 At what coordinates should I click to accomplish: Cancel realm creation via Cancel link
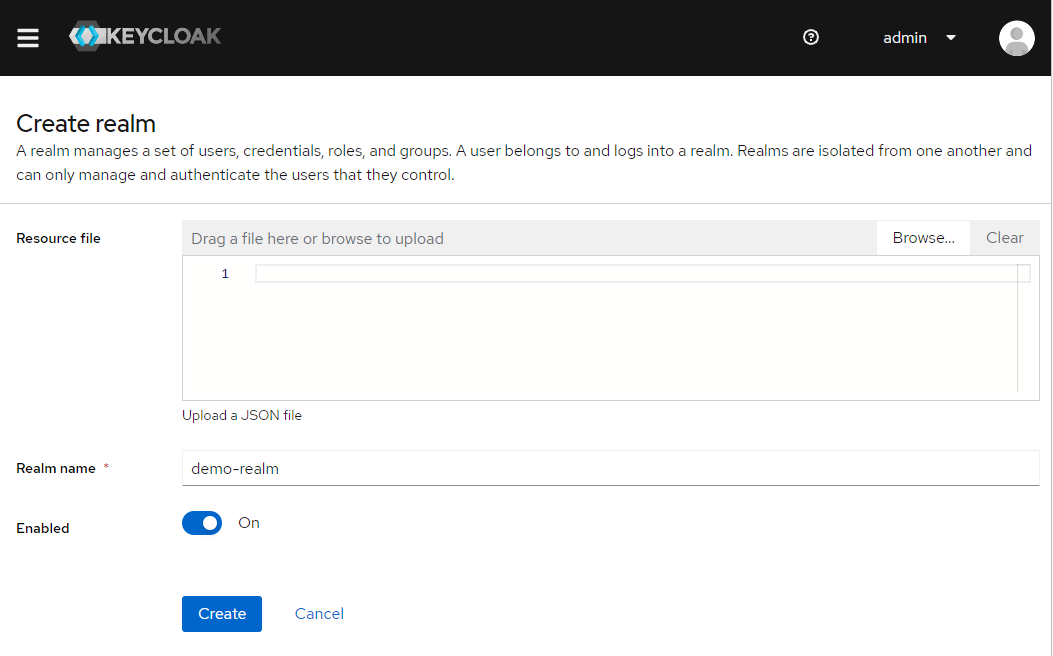[319, 614]
